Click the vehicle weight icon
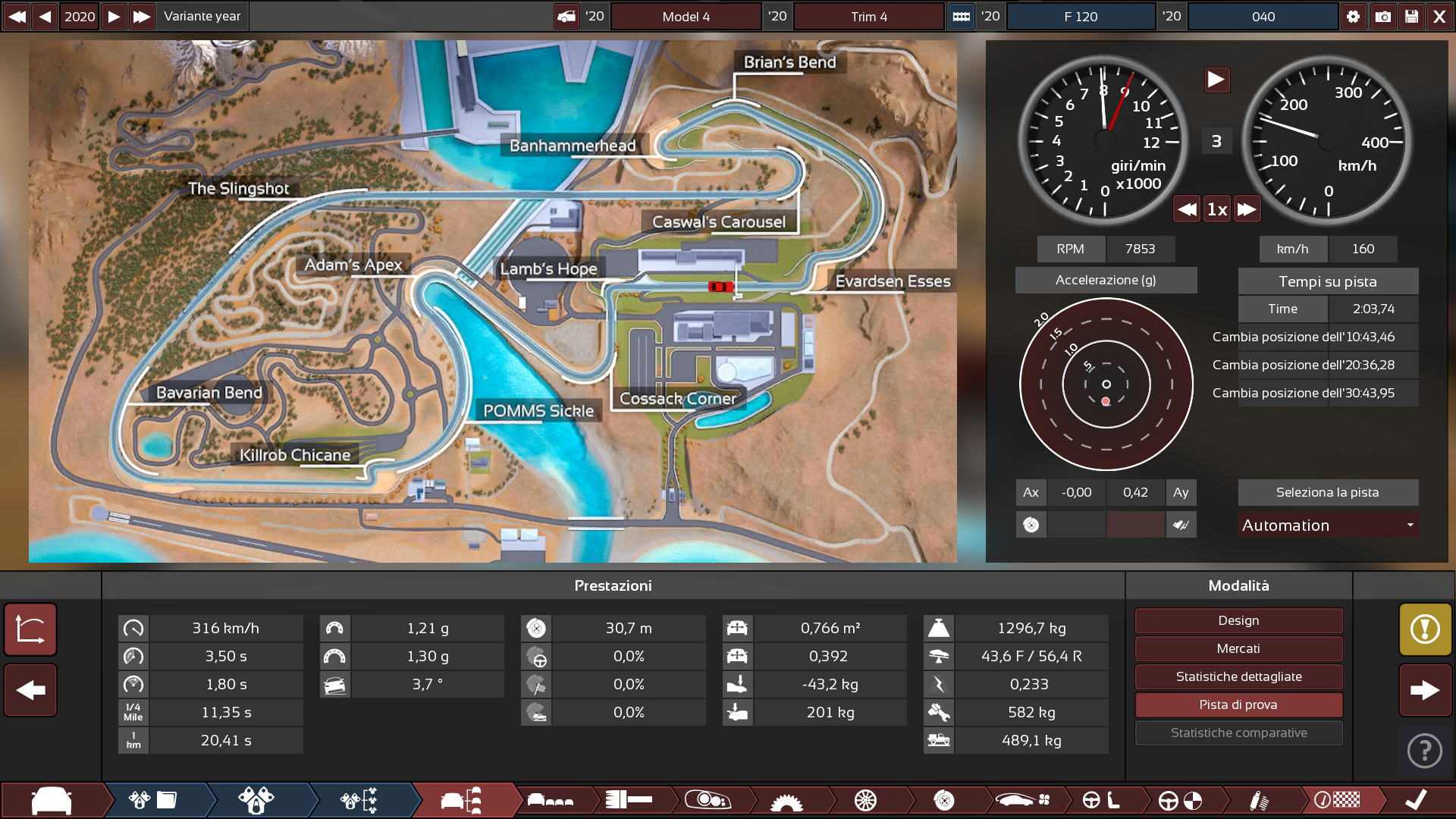The height and width of the screenshot is (819, 1456). click(939, 628)
